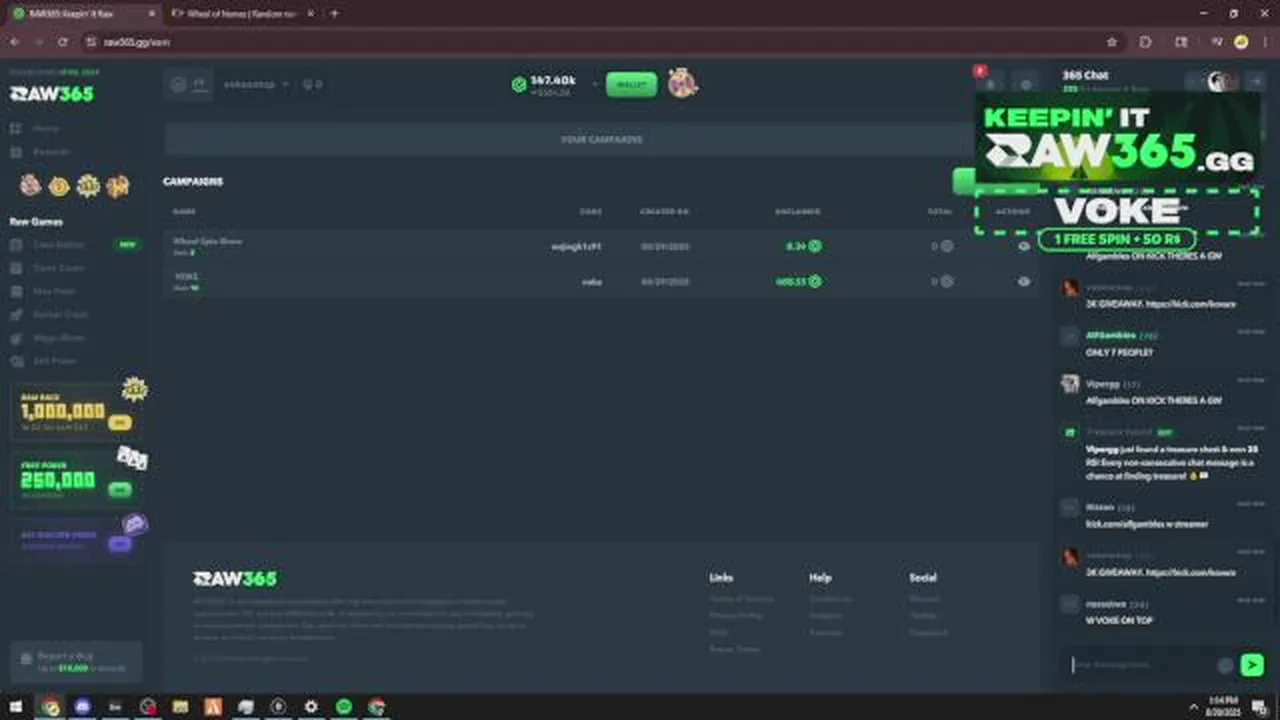
Task: Click the right icon of header toggle group
Action: [x=200, y=85]
